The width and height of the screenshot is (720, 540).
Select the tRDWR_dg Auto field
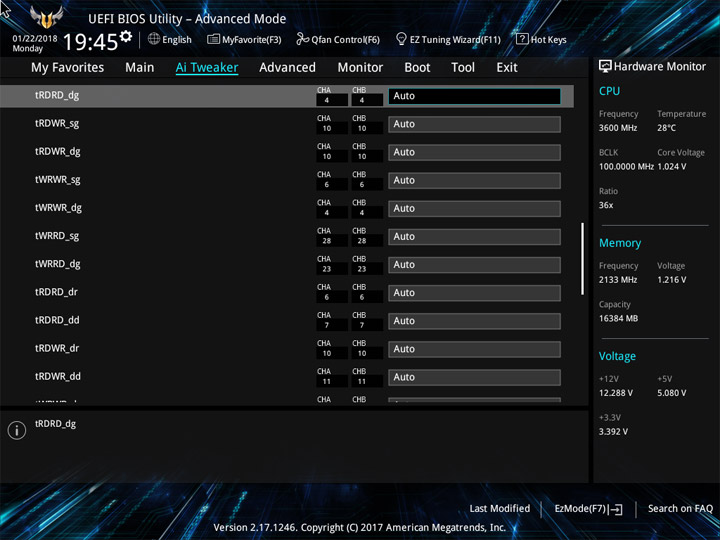[474, 152]
